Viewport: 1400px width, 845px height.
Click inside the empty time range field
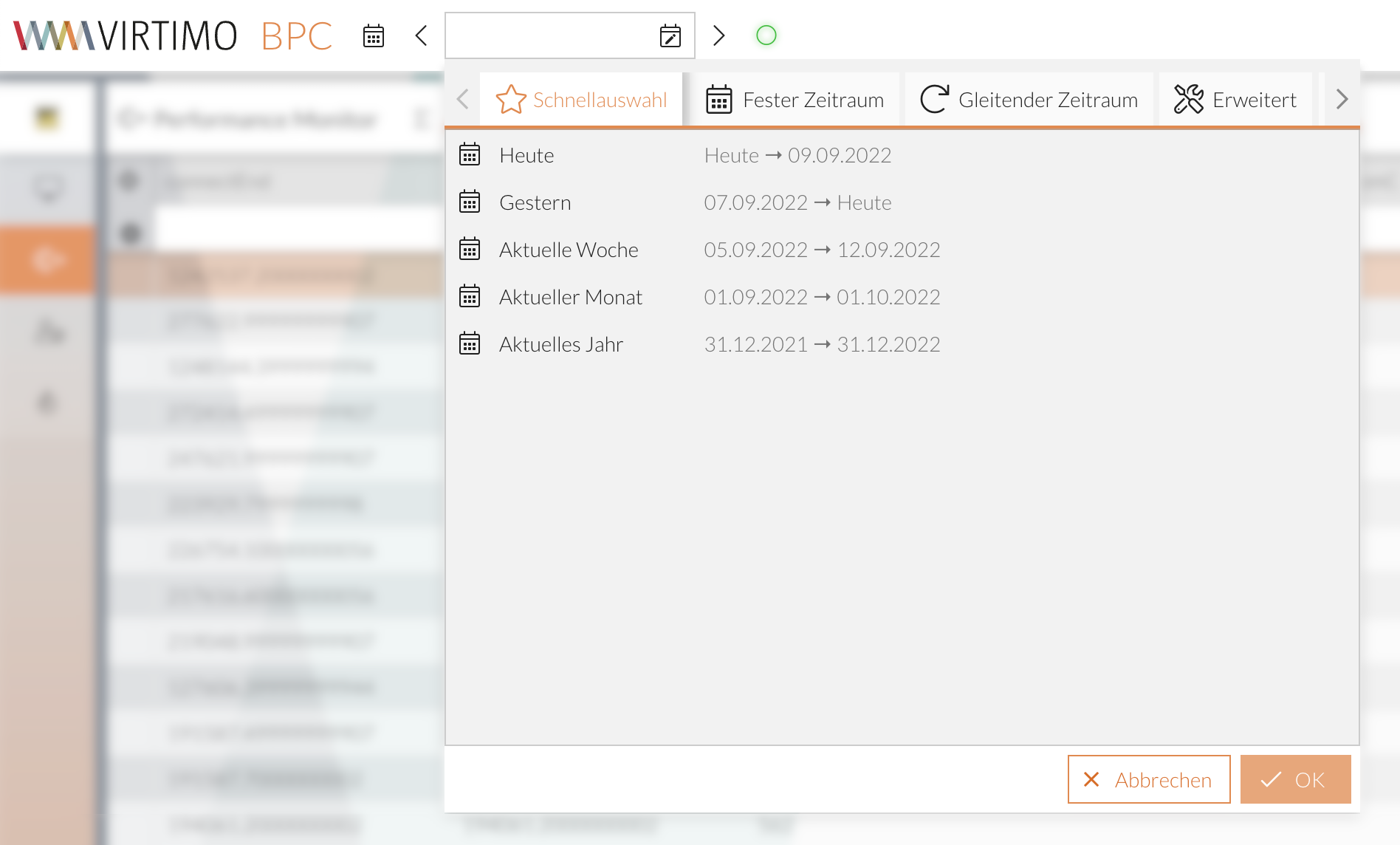550,35
